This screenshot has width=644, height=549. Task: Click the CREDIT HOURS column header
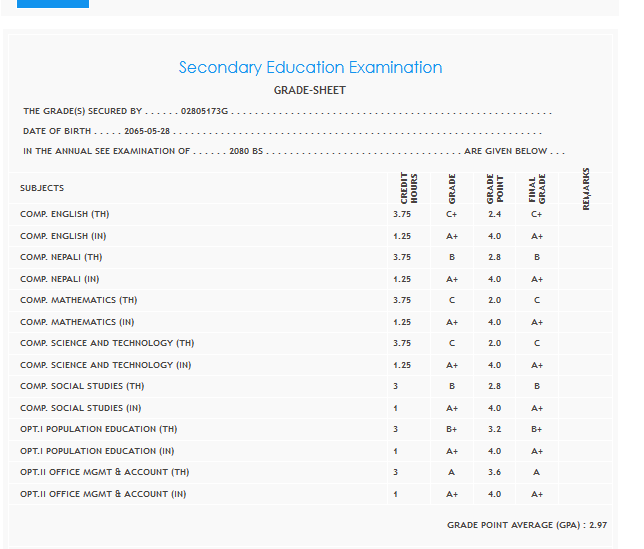408,187
